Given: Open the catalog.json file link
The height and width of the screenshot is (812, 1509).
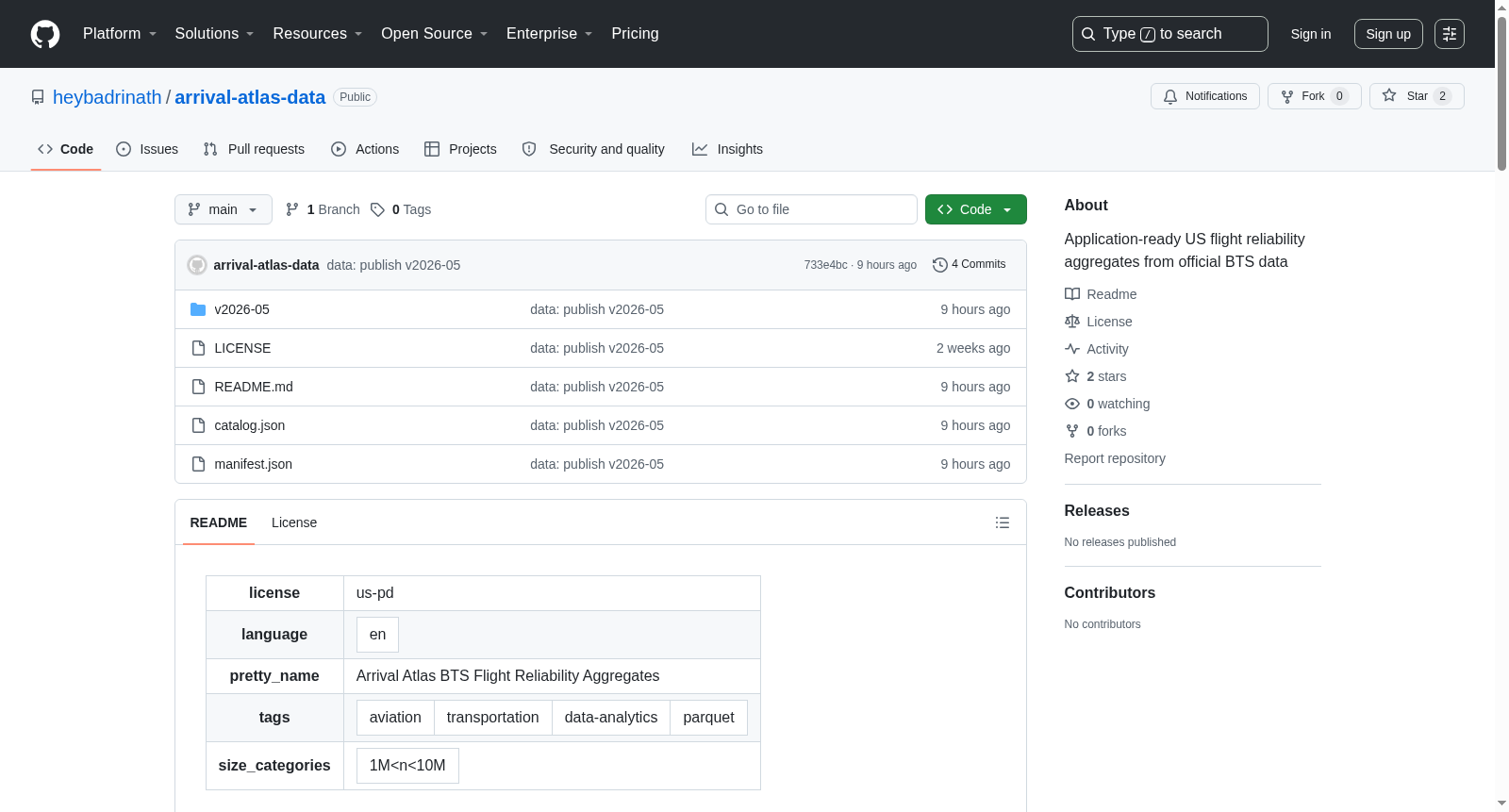Looking at the screenshot, I should [x=250, y=425].
